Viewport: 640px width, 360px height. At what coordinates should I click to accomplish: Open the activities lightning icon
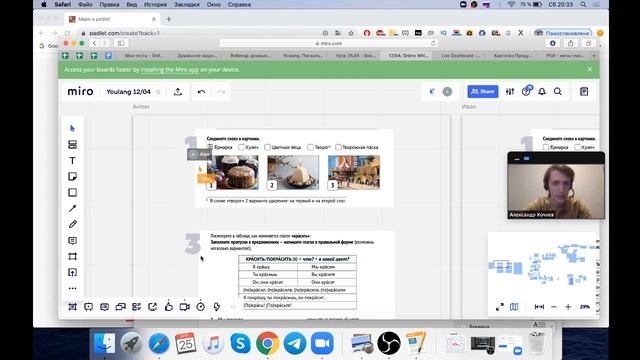pos(217,307)
